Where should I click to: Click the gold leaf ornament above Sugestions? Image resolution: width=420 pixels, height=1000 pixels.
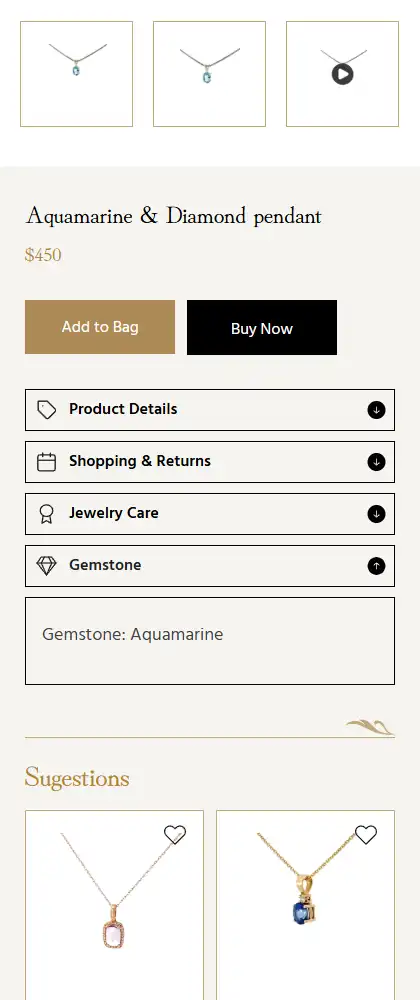370,727
